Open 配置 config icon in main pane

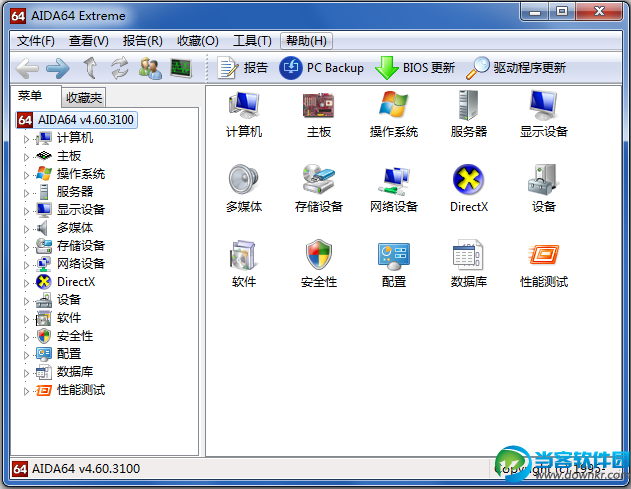click(394, 264)
